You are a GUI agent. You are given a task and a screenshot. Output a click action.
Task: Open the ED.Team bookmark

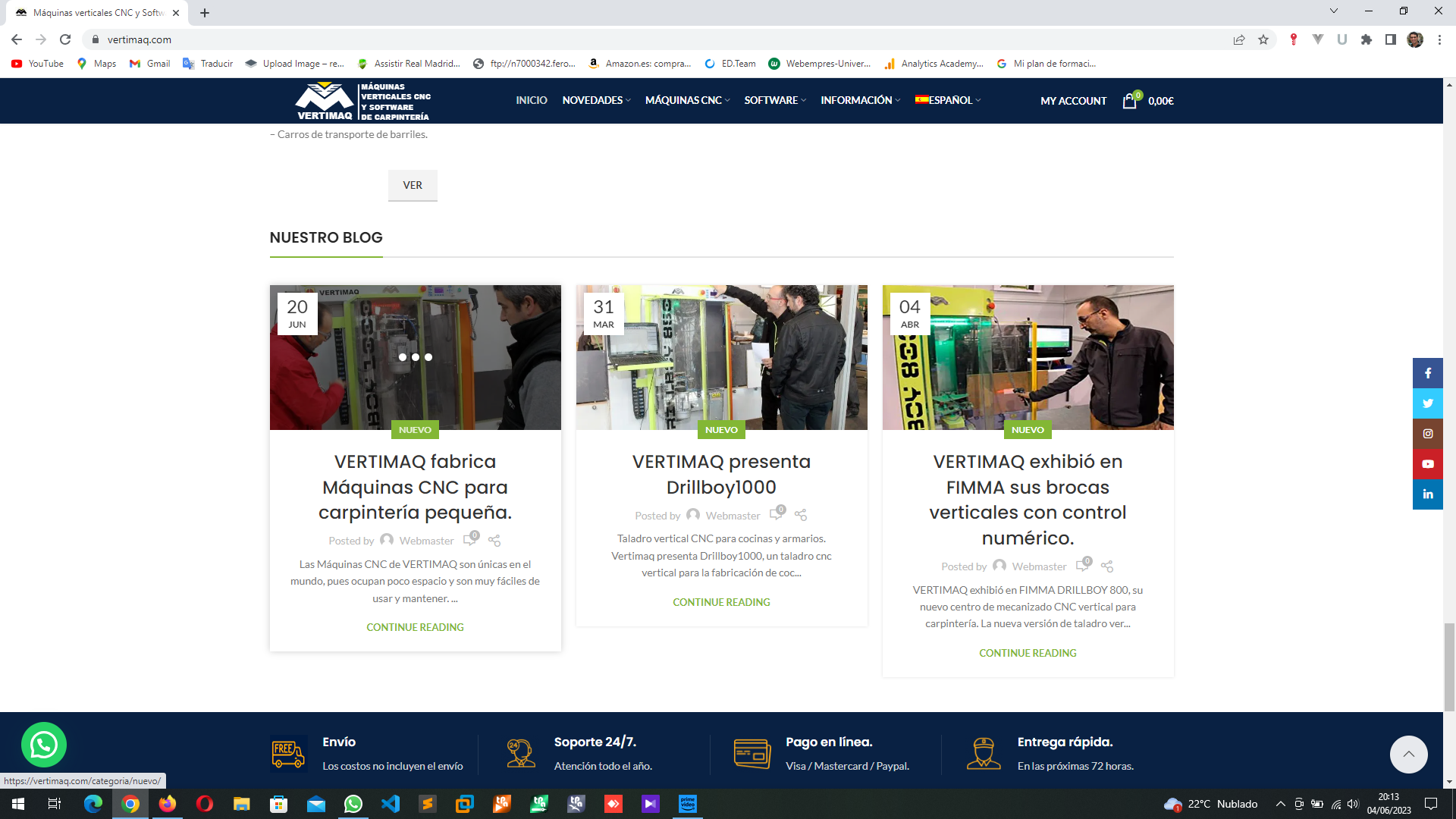pos(730,64)
